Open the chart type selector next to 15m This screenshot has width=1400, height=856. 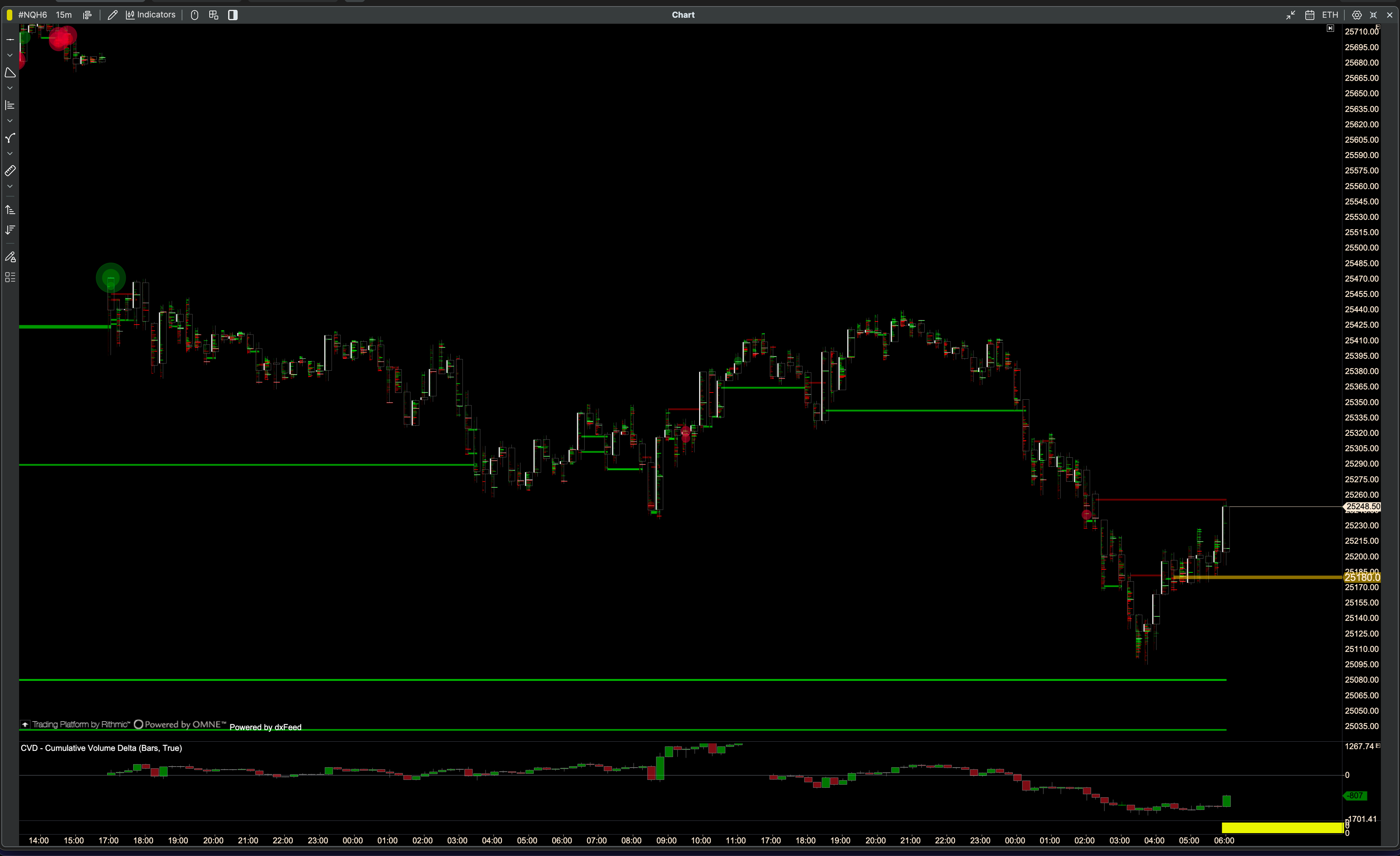[87, 15]
